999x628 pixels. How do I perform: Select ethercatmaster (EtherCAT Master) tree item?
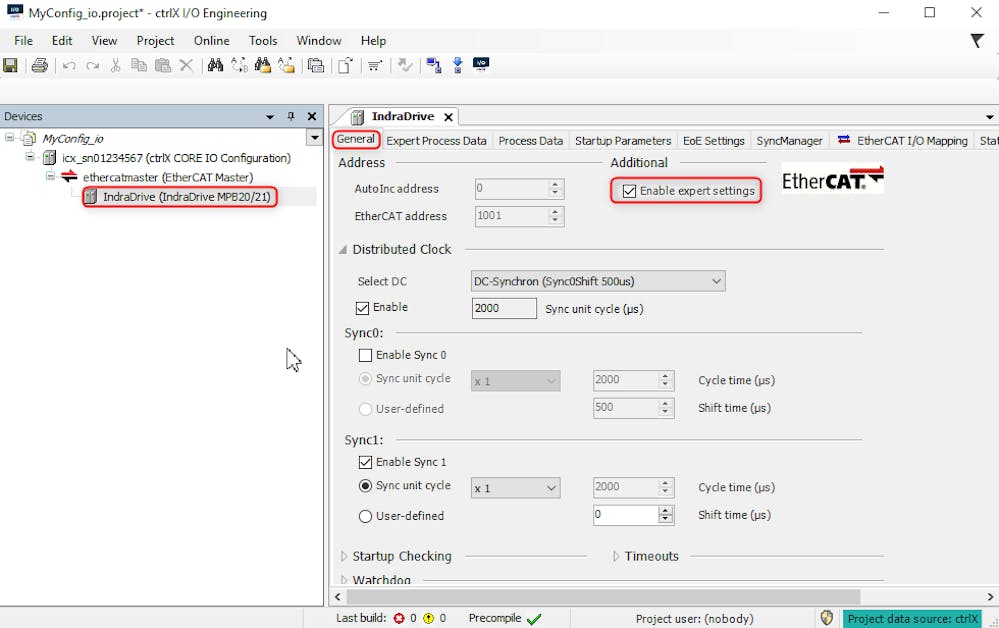click(x=168, y=177)
